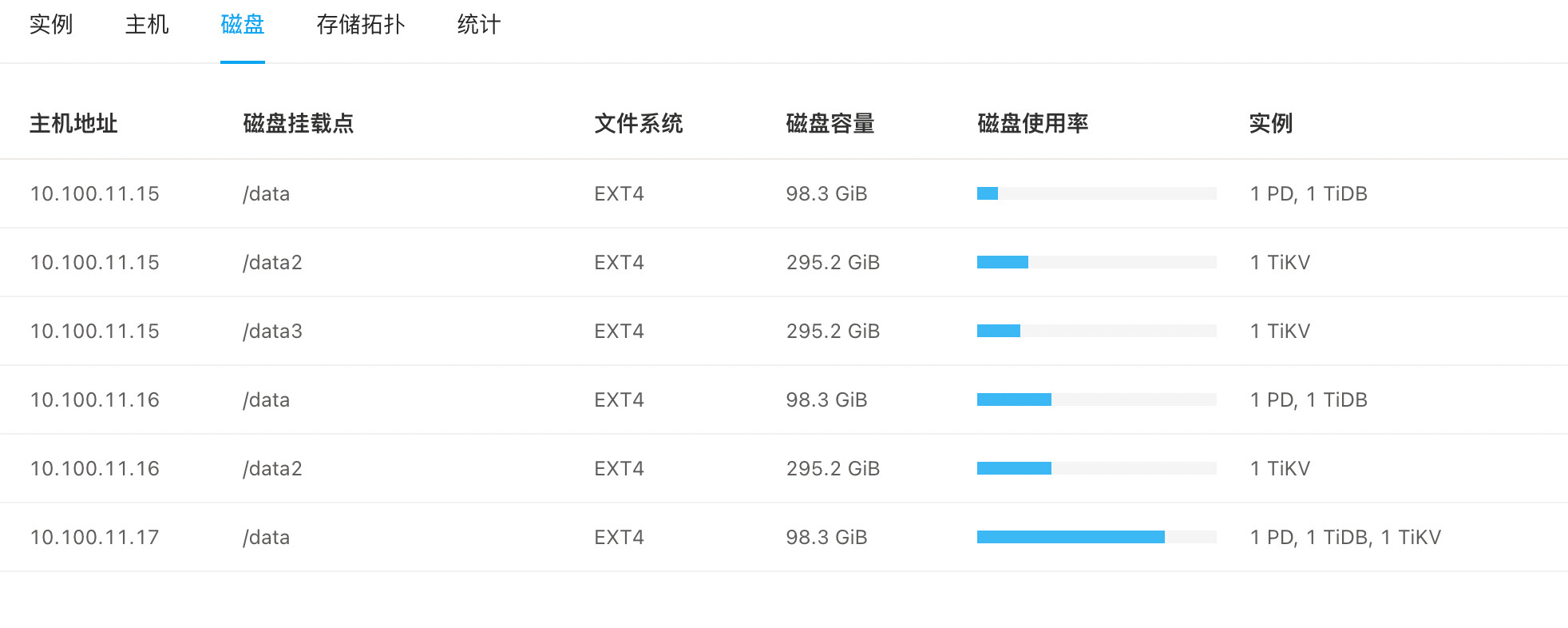Go to the 存储拓扑 tab
This screenshot has height=628, width=1568.
[361, 25]
